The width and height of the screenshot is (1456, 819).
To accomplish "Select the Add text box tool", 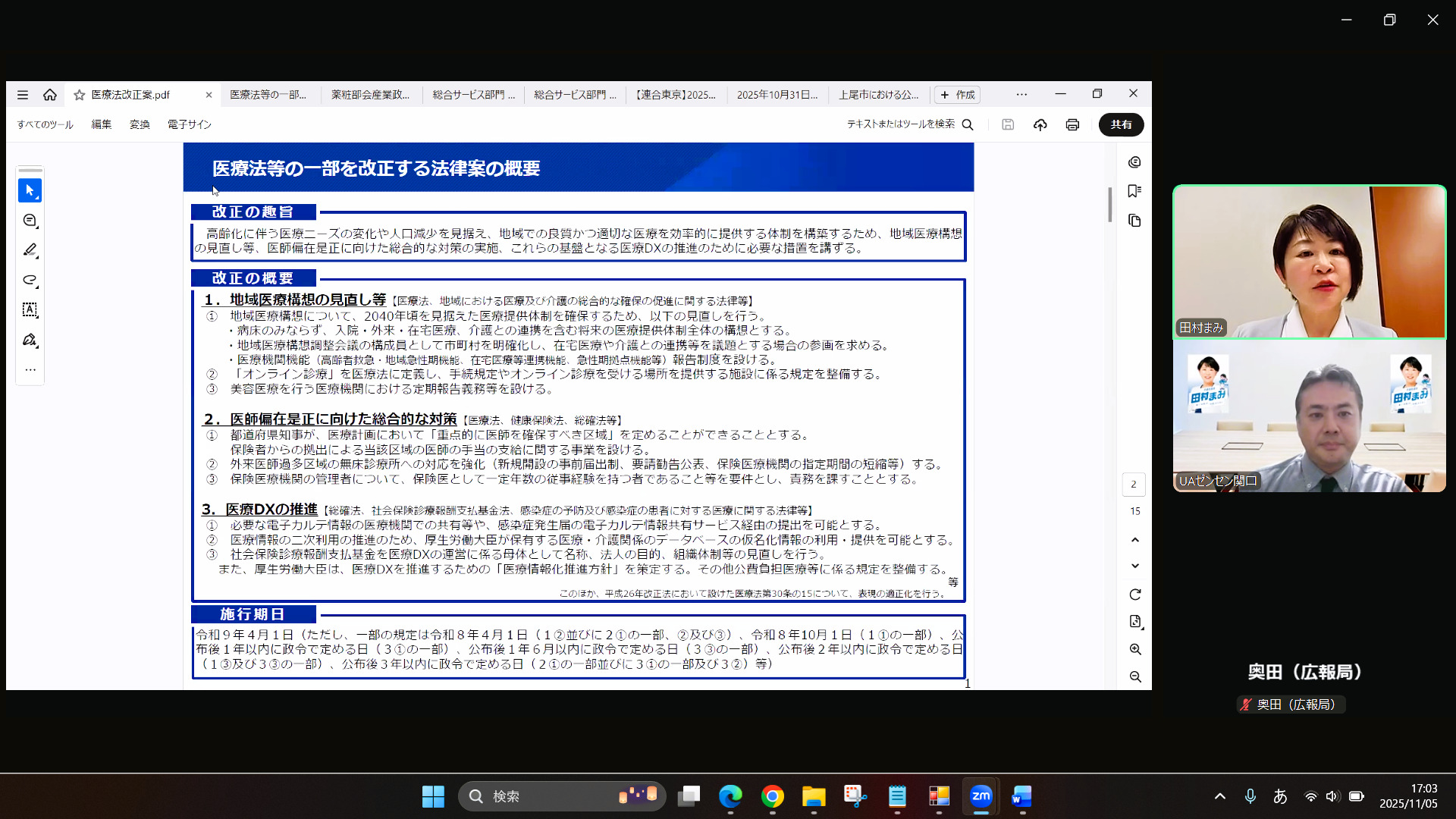I will point(30,309).
